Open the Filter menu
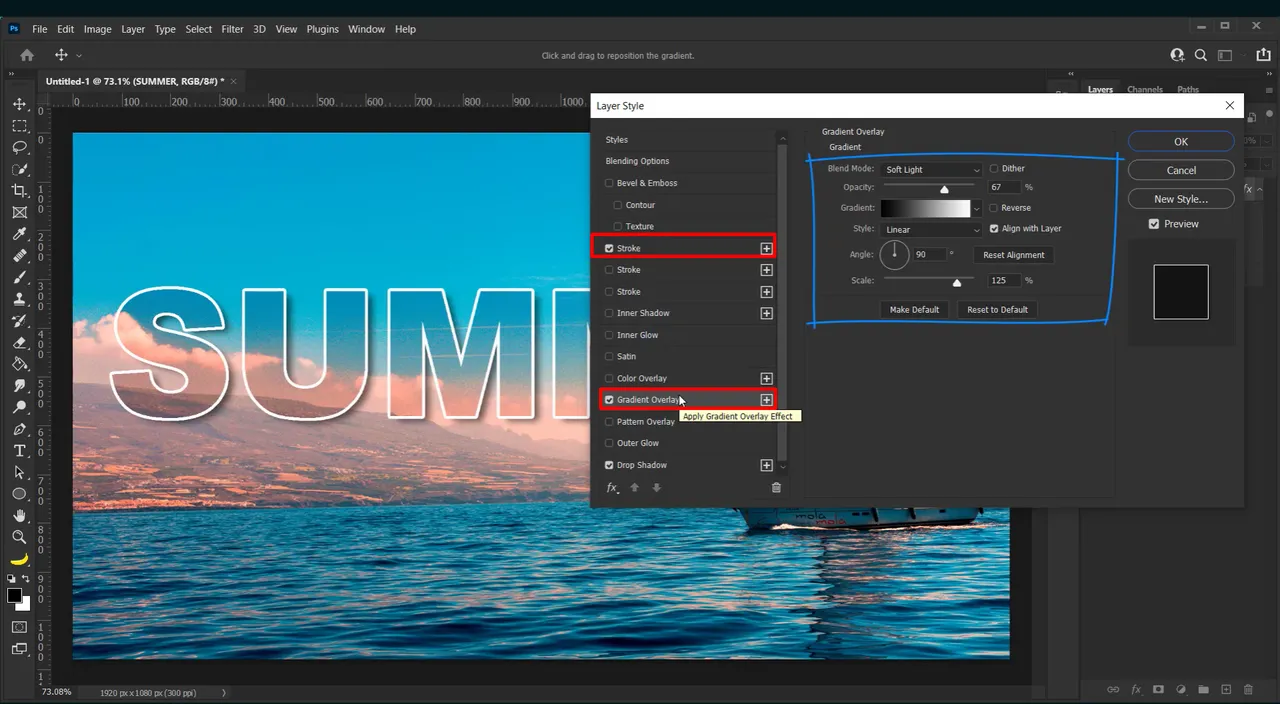 (x=232, y=29)
